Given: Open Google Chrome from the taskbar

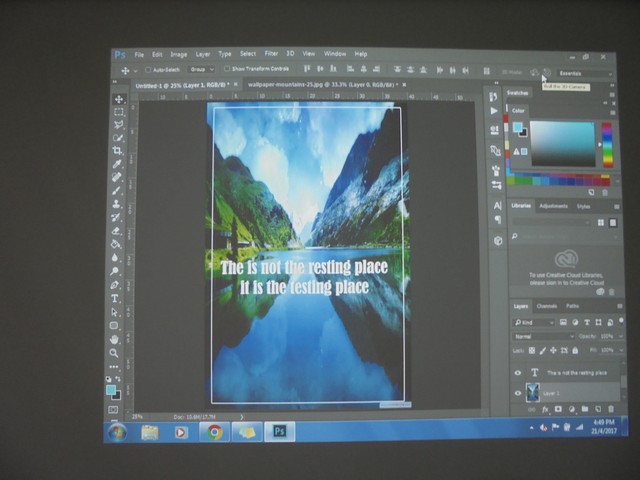Looking at the screenshot, I should (214, 432).
